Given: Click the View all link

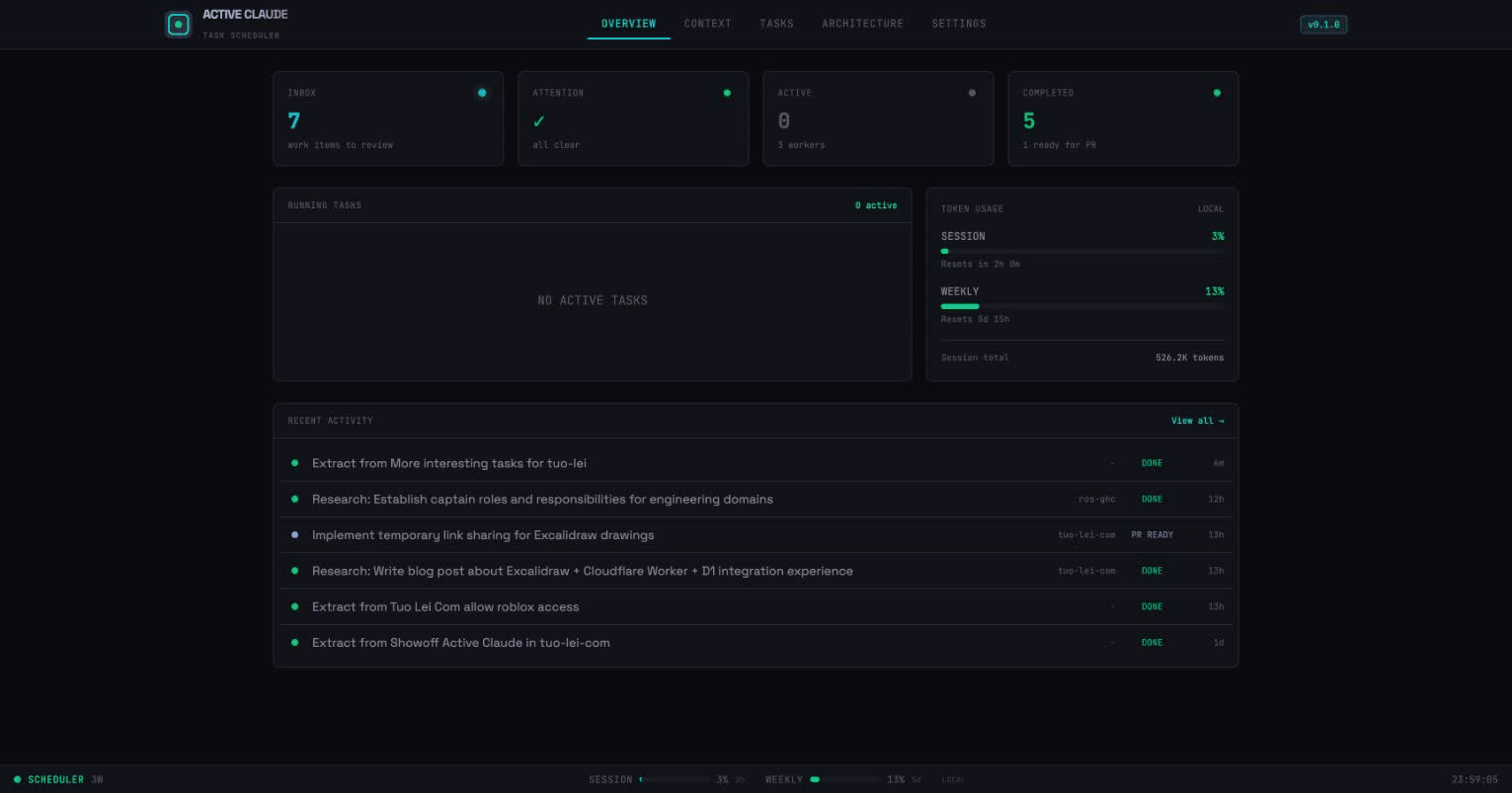Looking at the screenshot, I should [1197, 421].
